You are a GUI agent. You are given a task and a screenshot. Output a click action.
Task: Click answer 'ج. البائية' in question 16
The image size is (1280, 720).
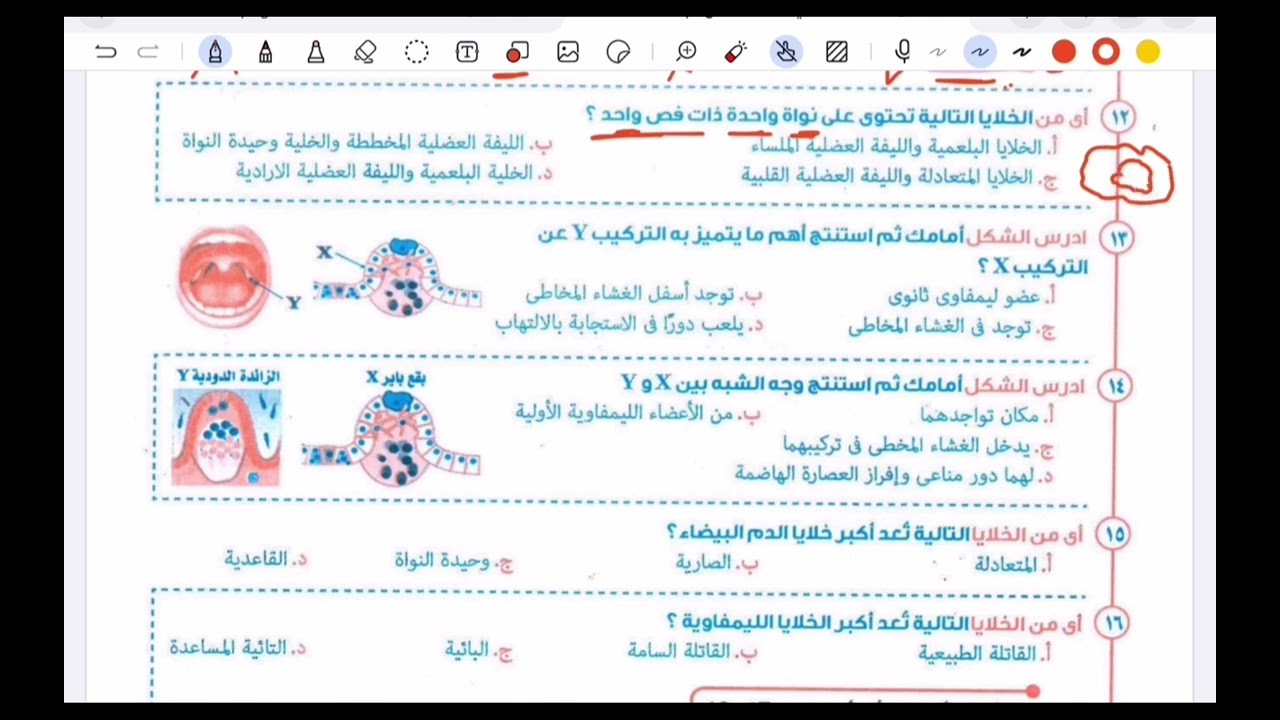coord(479,650)
